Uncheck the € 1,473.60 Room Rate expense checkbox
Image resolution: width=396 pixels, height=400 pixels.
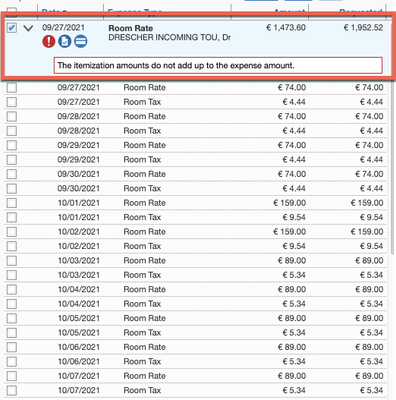[12, 27]
